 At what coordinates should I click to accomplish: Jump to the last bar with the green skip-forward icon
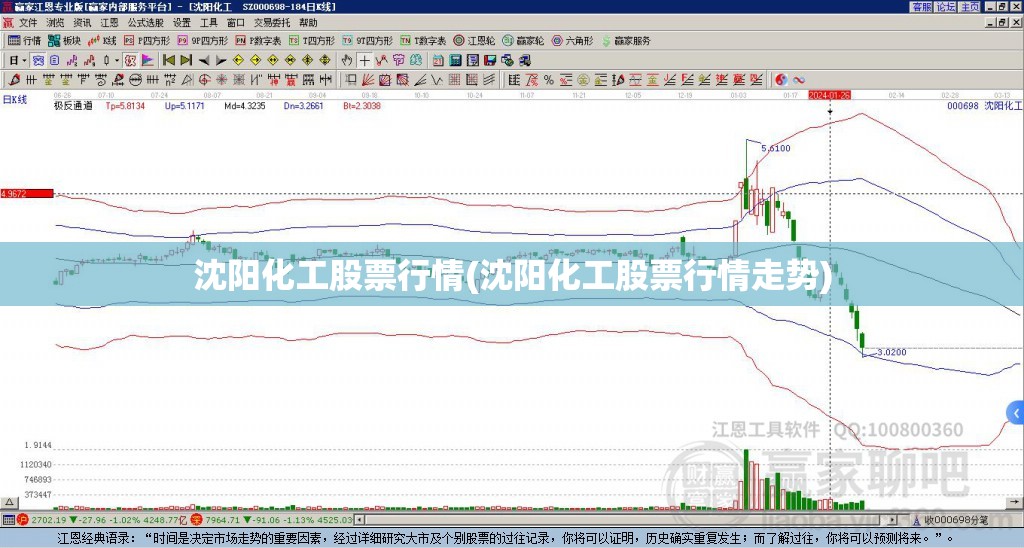point(186,61)
